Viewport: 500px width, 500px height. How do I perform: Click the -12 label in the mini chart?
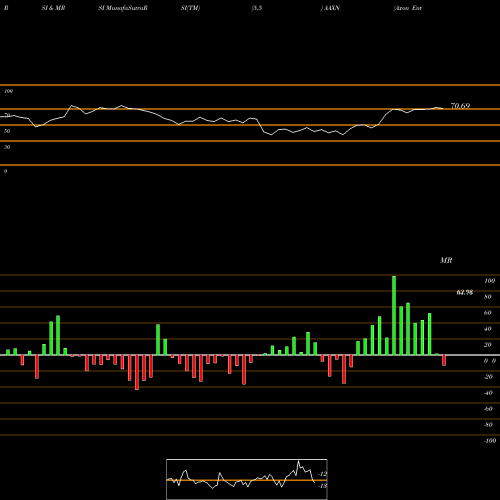323,474
